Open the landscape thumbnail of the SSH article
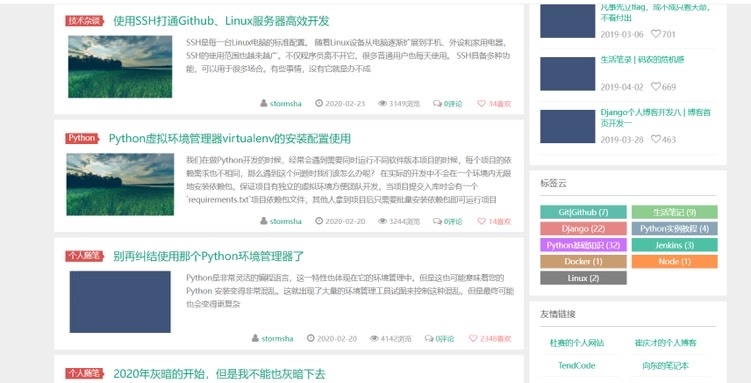 click(x=120, y=67)
